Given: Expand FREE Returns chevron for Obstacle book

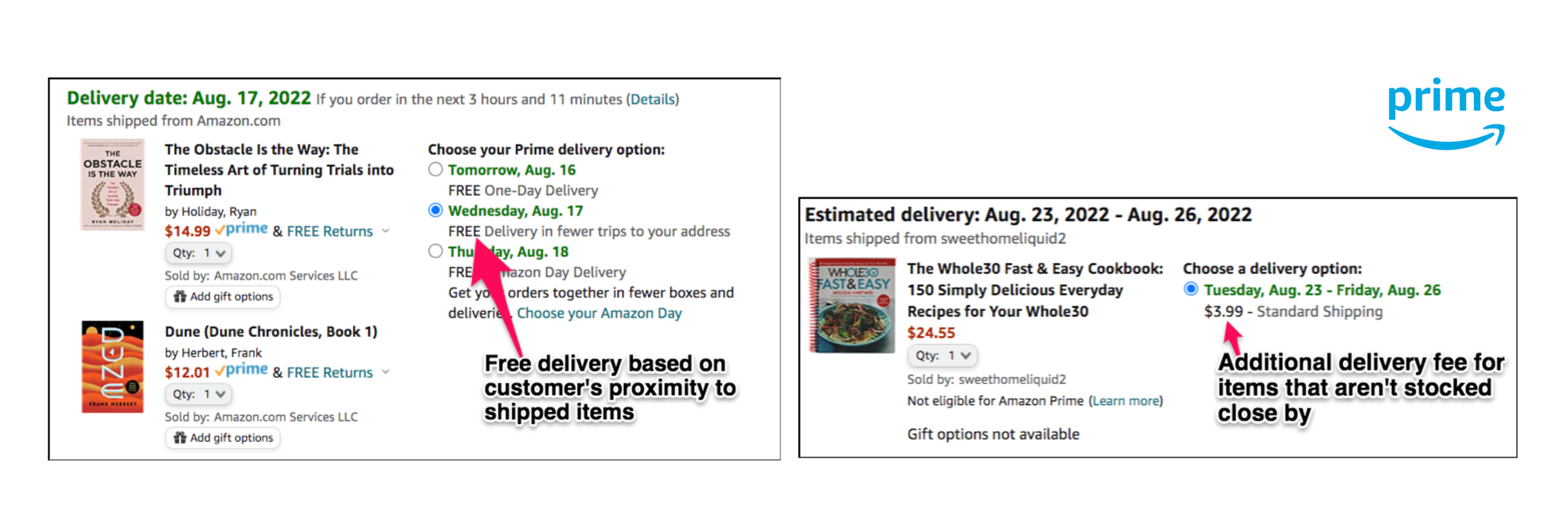Looking at the screenshot, I should (386, 231).
